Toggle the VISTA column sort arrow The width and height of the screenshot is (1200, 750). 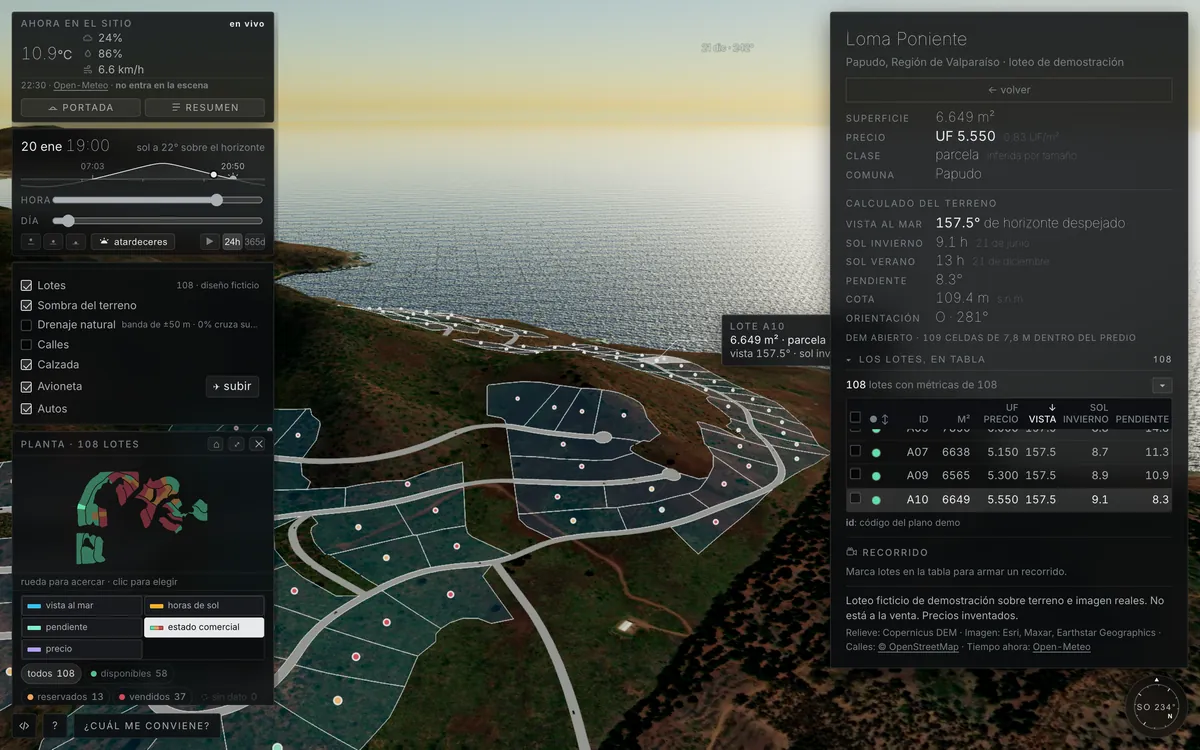(1042, 413)
